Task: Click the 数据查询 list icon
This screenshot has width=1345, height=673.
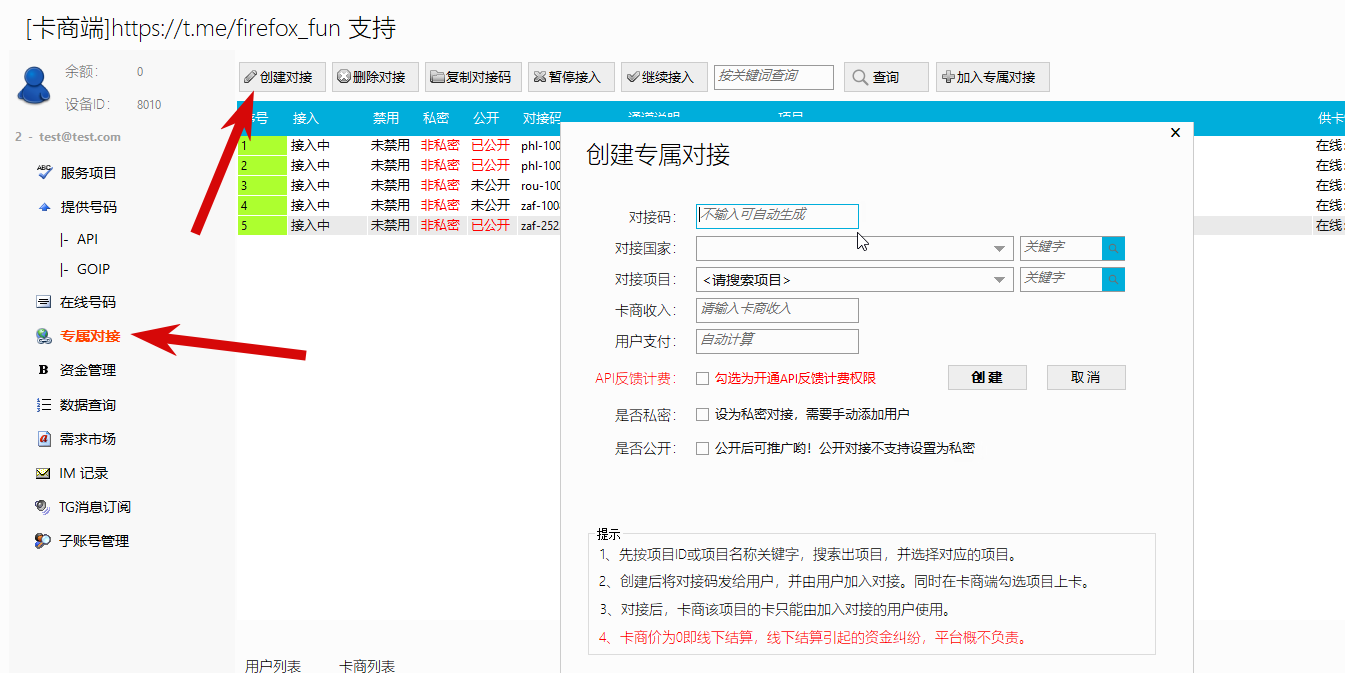Action: click(43, 405)
